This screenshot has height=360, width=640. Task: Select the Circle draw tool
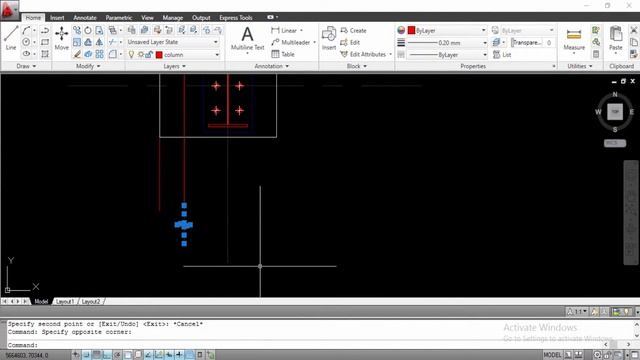(26, 42)
